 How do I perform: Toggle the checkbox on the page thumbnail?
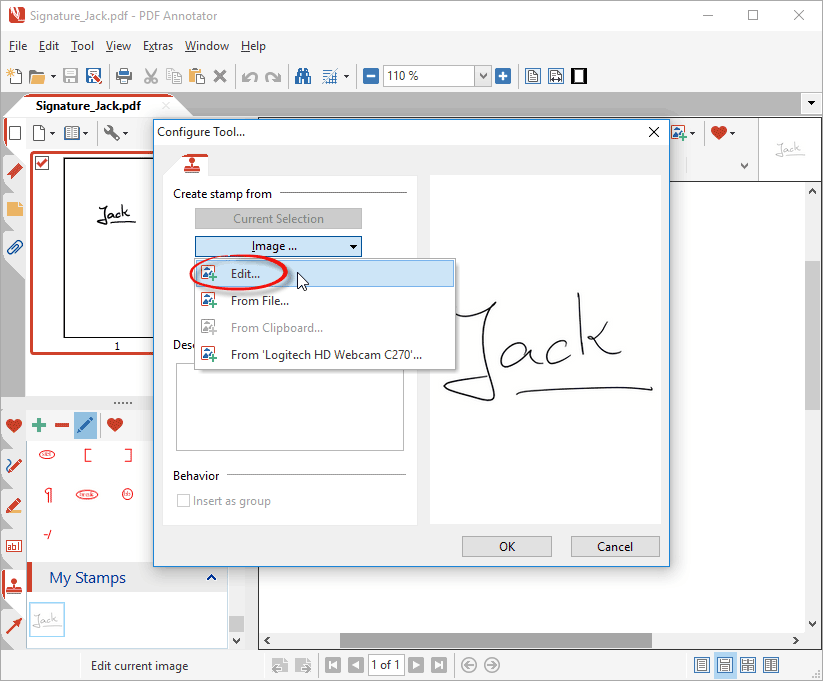pos(41,163)
